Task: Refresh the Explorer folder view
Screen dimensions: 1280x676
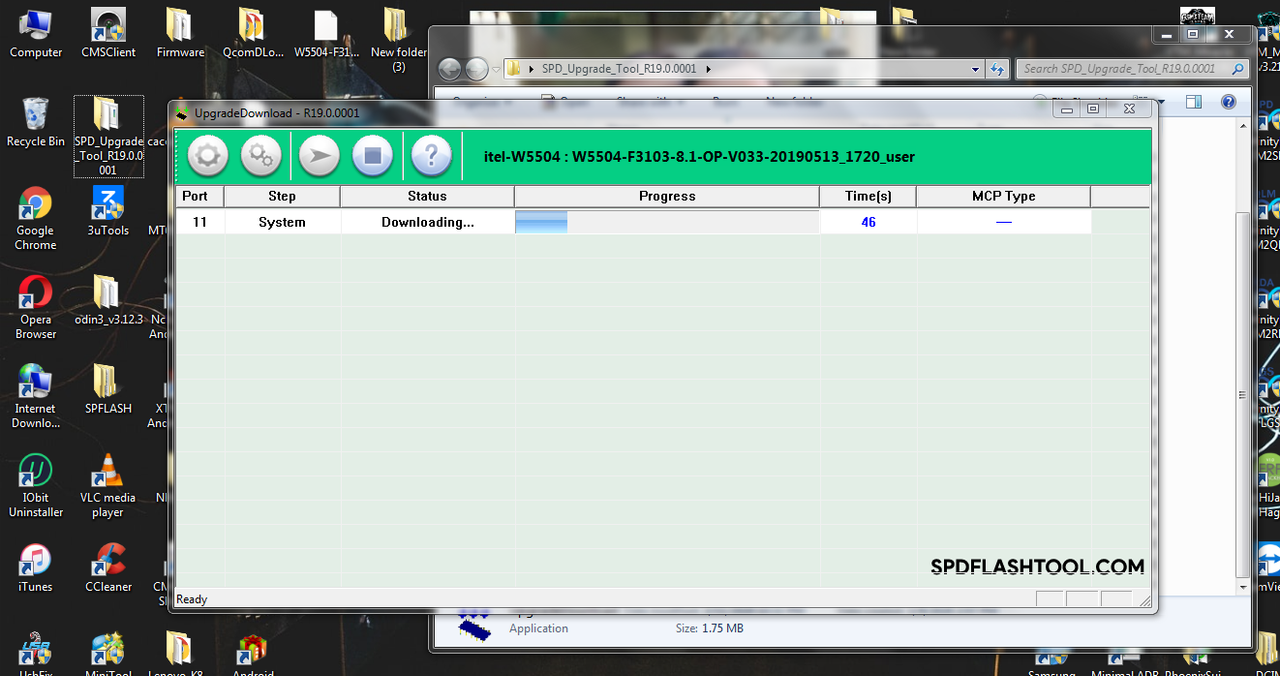Action: click(x=997, y=69)
